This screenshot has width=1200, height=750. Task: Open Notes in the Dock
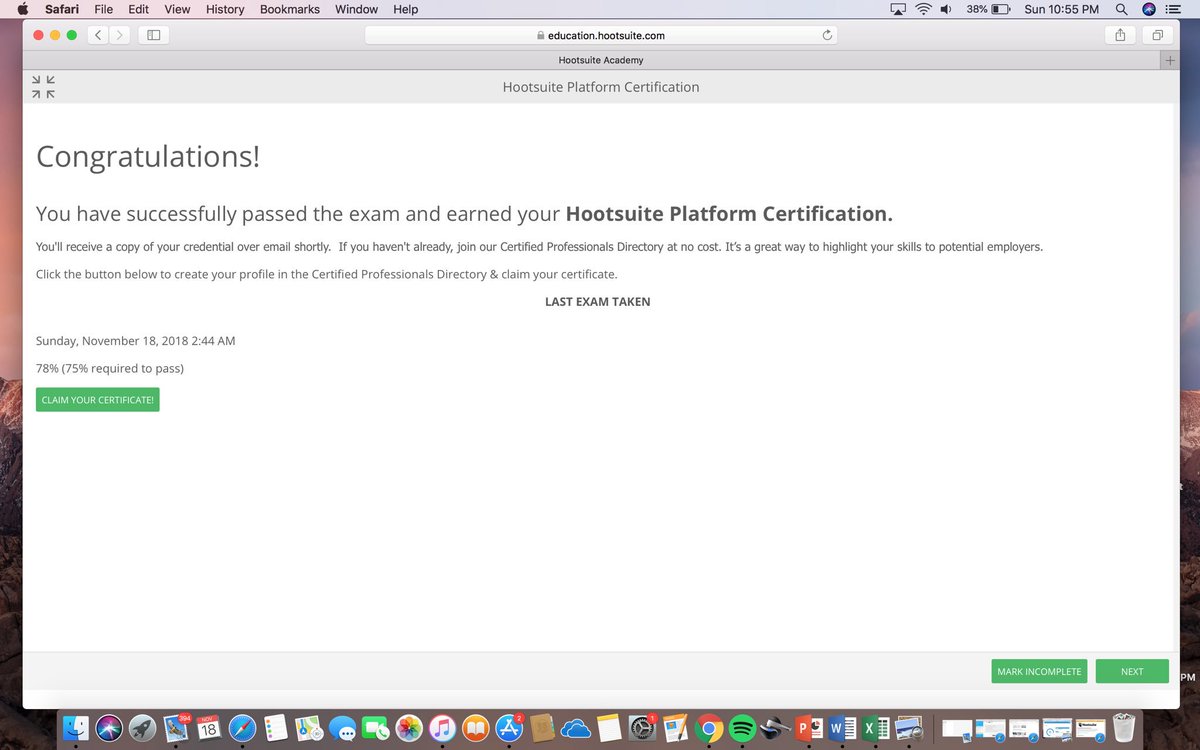[609, 728]
